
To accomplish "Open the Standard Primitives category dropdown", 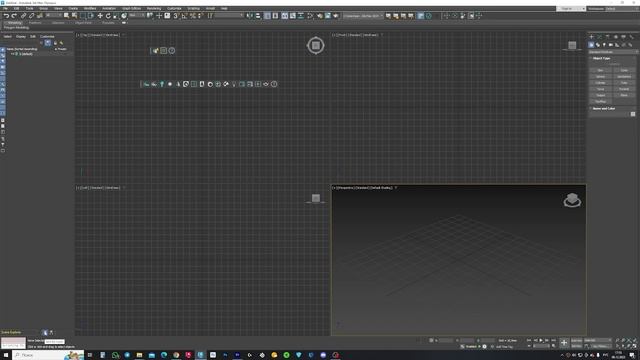I will click(613, 52).
